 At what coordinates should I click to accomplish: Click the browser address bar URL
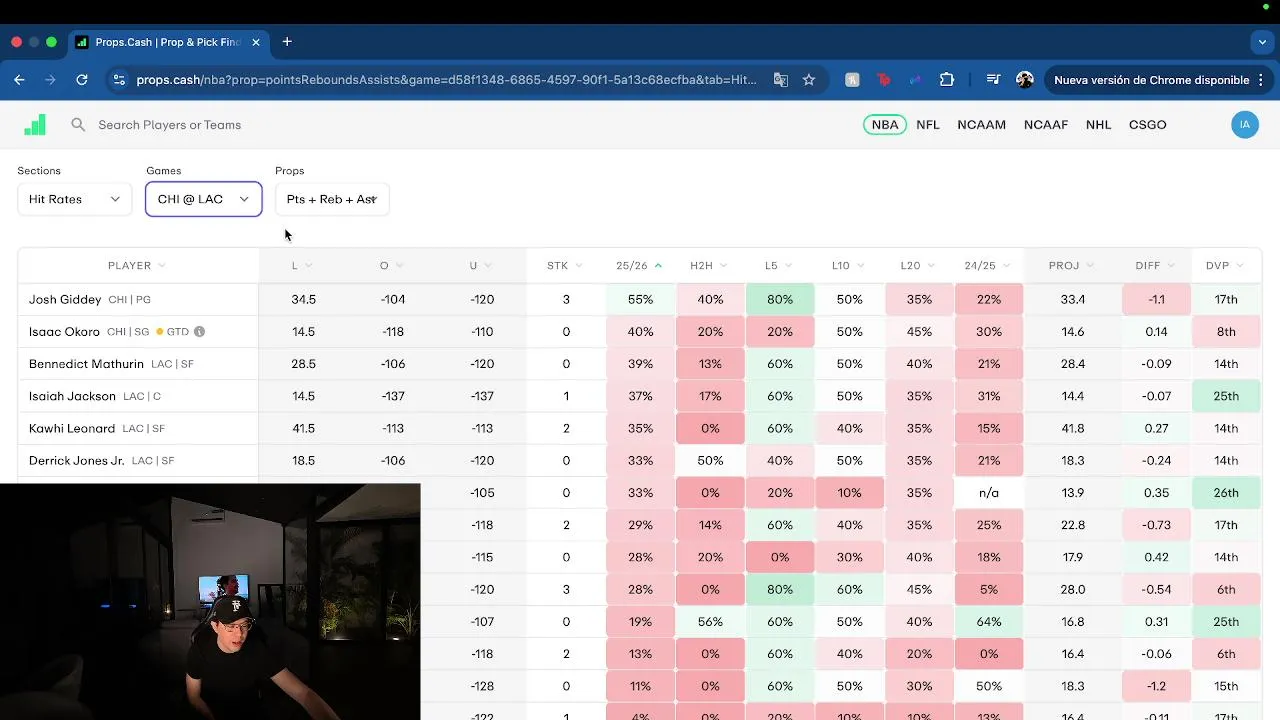tap(446, 80)
